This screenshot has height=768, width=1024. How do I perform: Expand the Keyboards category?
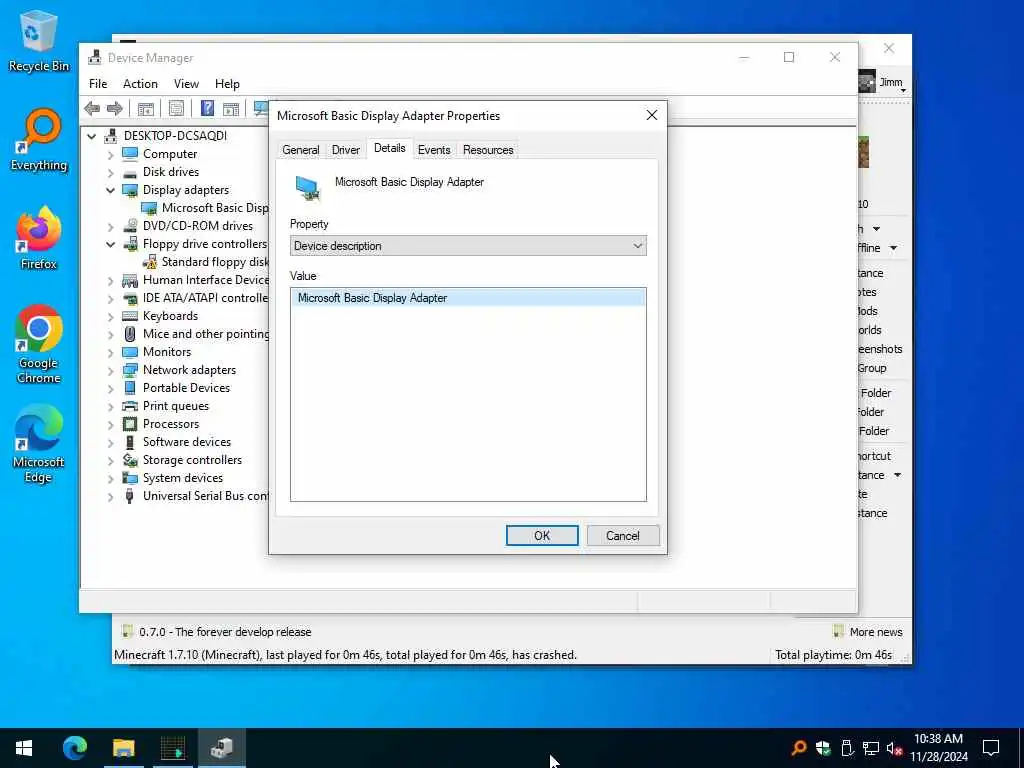point(110,317)
